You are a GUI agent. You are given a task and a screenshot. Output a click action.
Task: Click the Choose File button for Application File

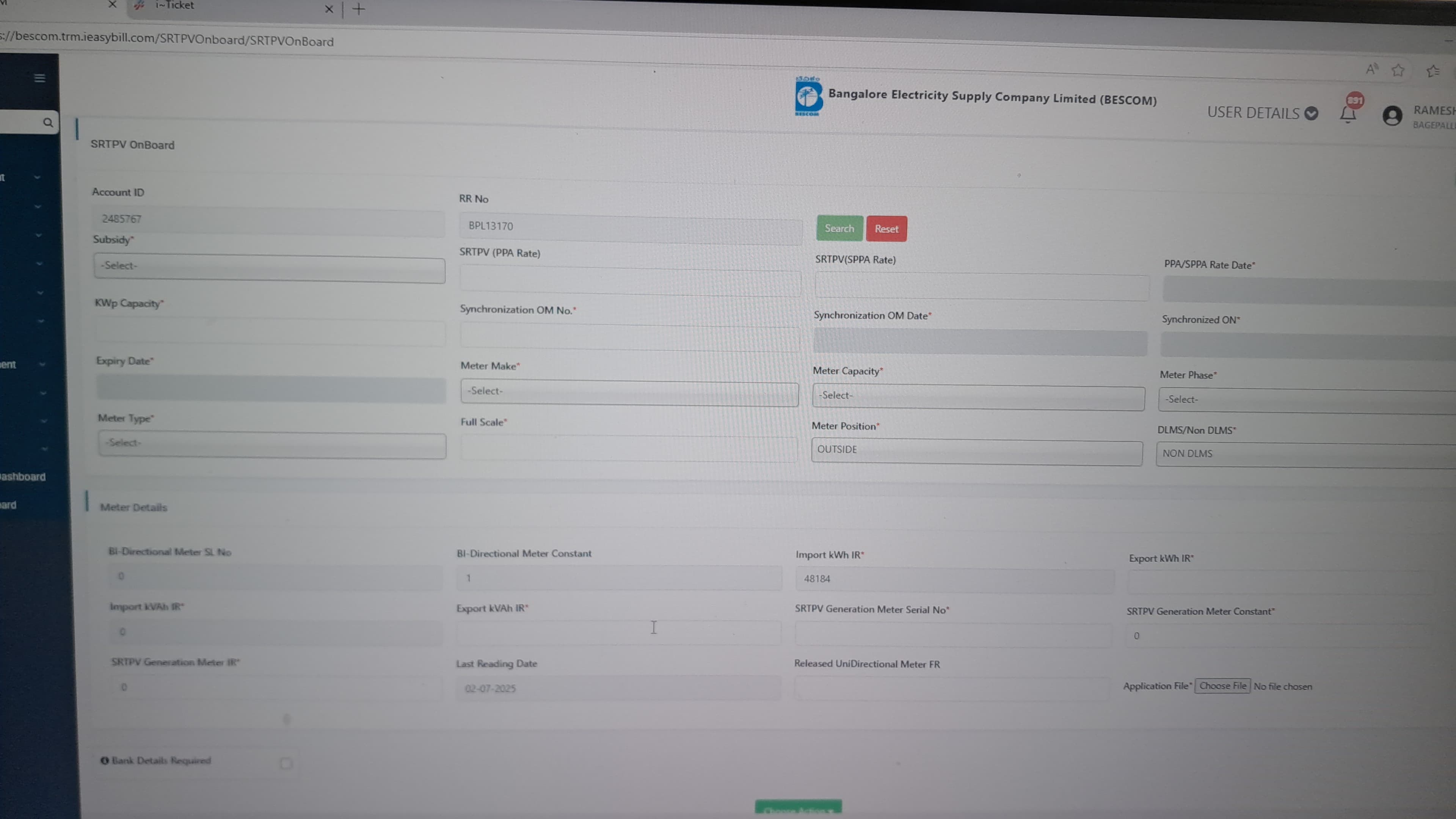(x=1222, y=686)
